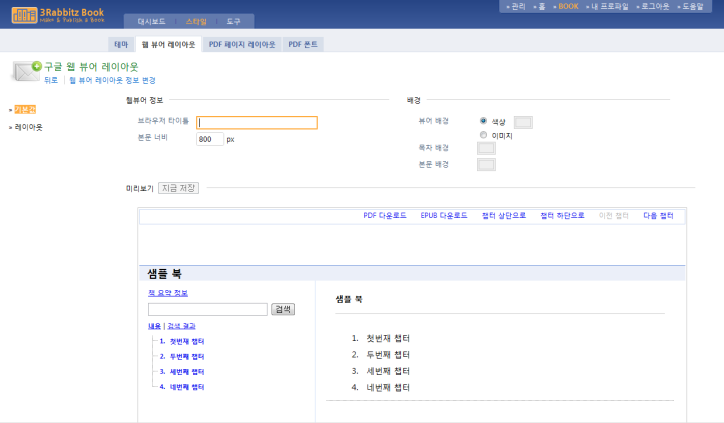724x423 pixels.
Task: Open the PDF 폰트 tab
Action: (x=305, y=44)
